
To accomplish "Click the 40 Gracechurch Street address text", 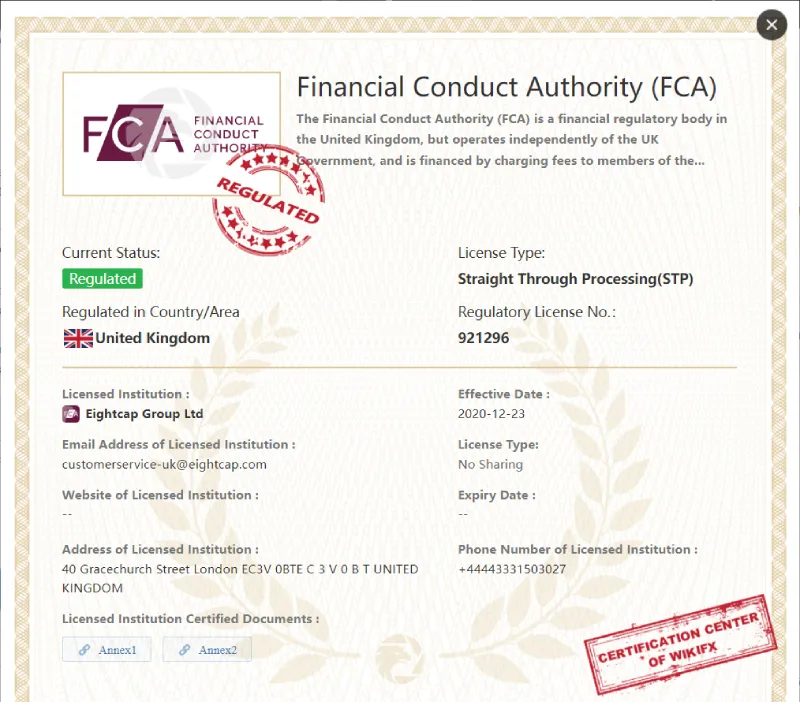I will (240, 579).
